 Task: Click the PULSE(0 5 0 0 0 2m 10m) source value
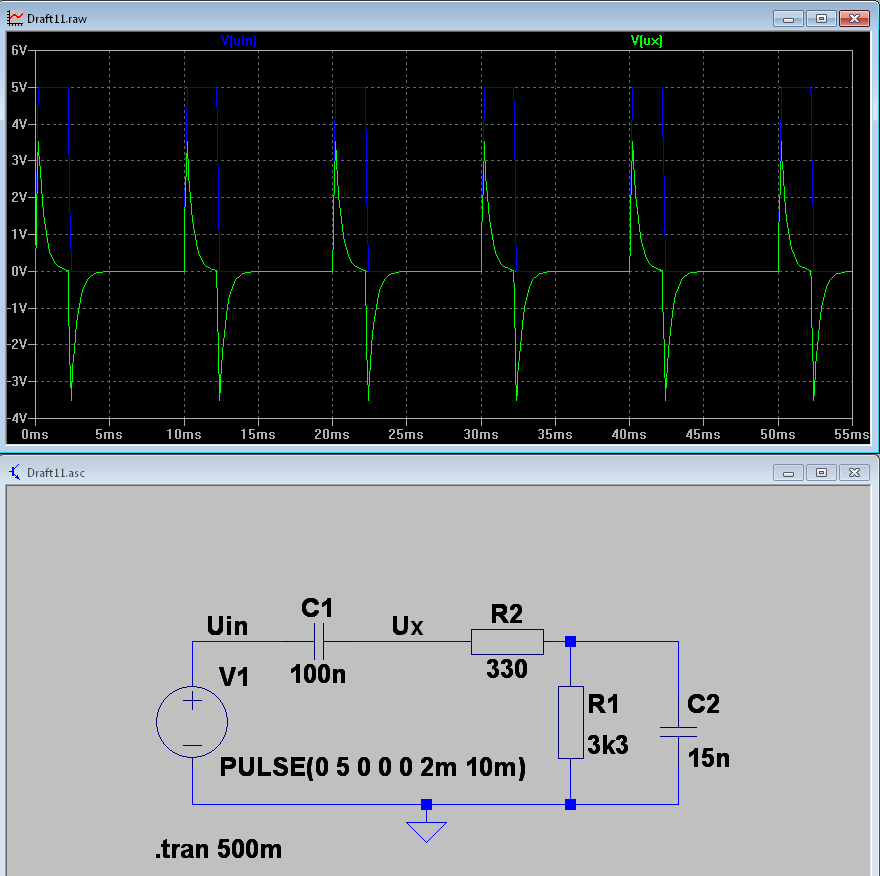pos(373,767)
